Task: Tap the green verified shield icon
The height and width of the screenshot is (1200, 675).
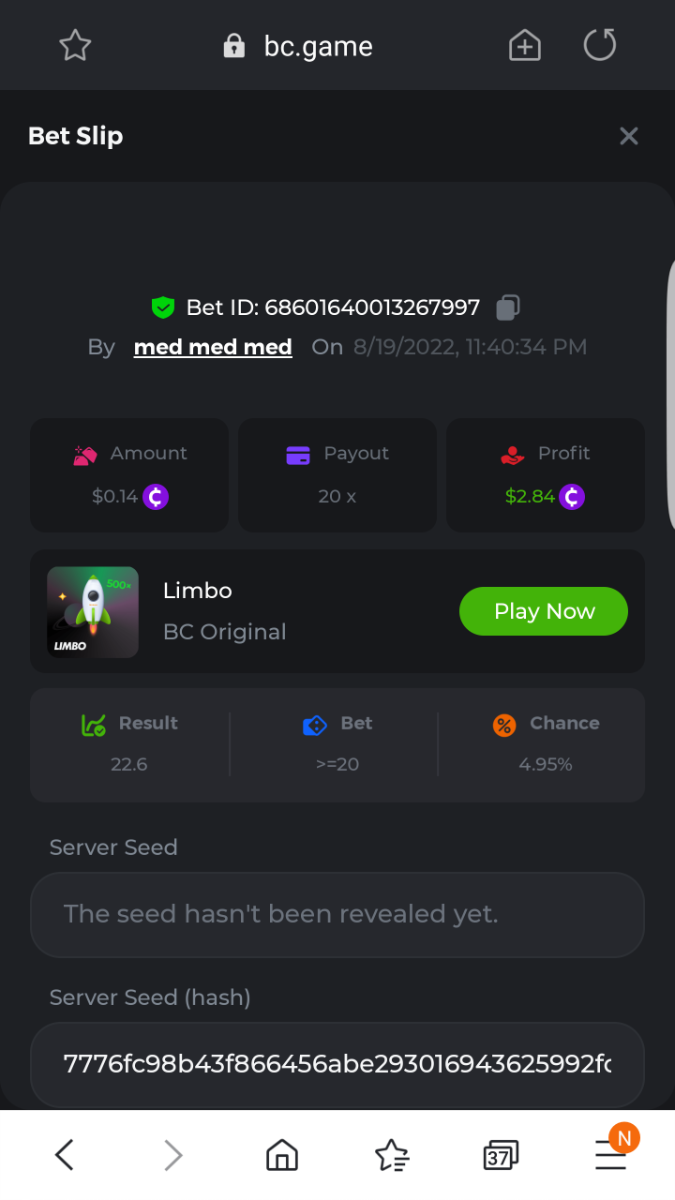Action: click(x=163, y=307)
